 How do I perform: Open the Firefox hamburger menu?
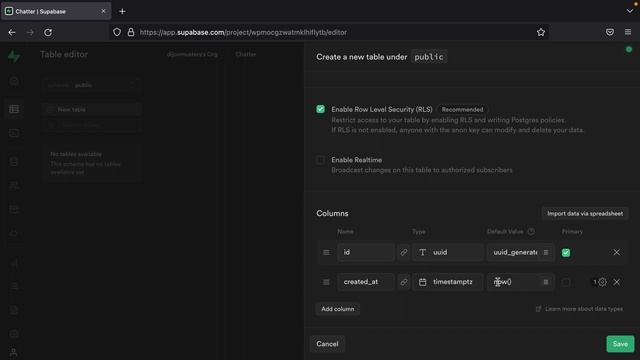628,32
